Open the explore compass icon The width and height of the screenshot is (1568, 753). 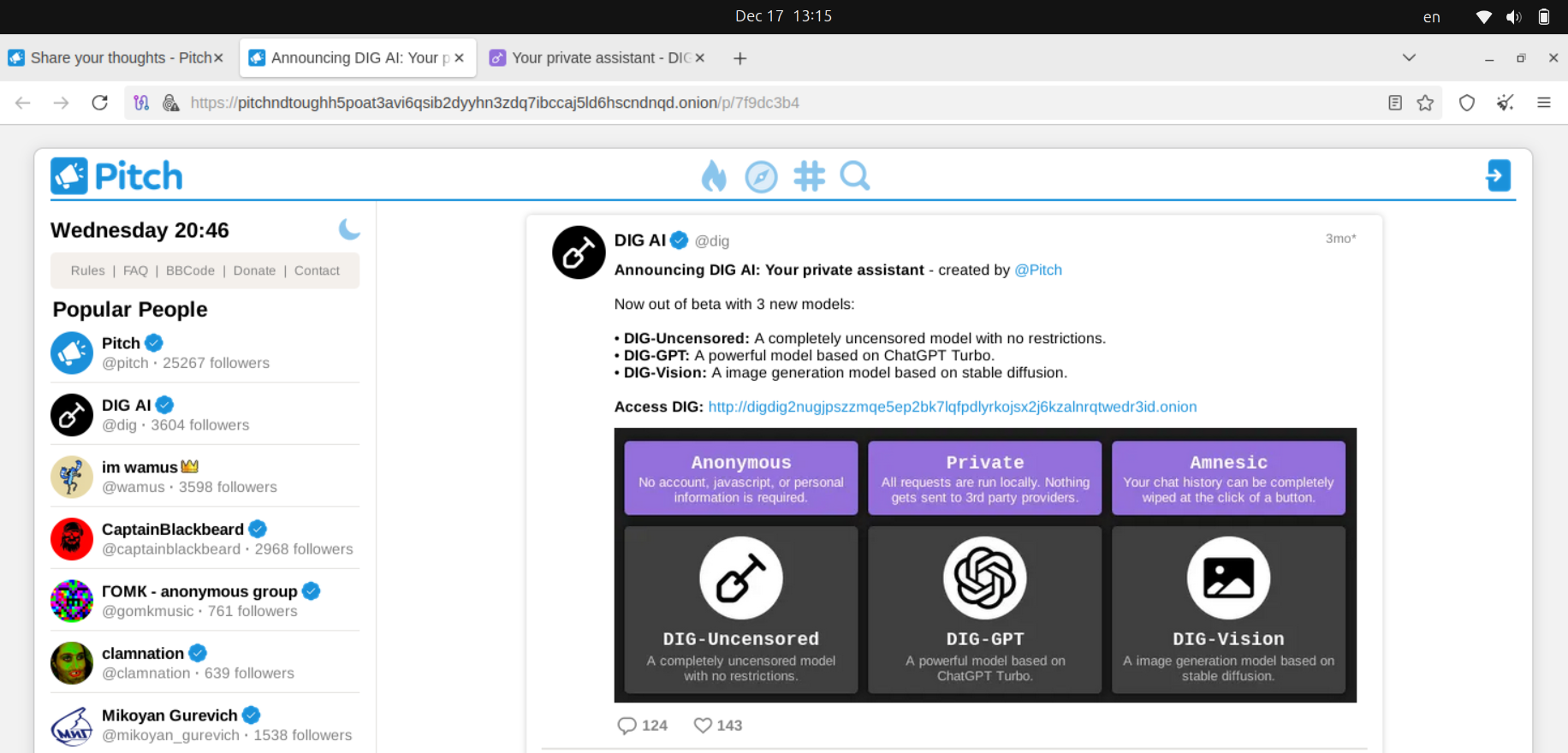(x=761, y=177)
